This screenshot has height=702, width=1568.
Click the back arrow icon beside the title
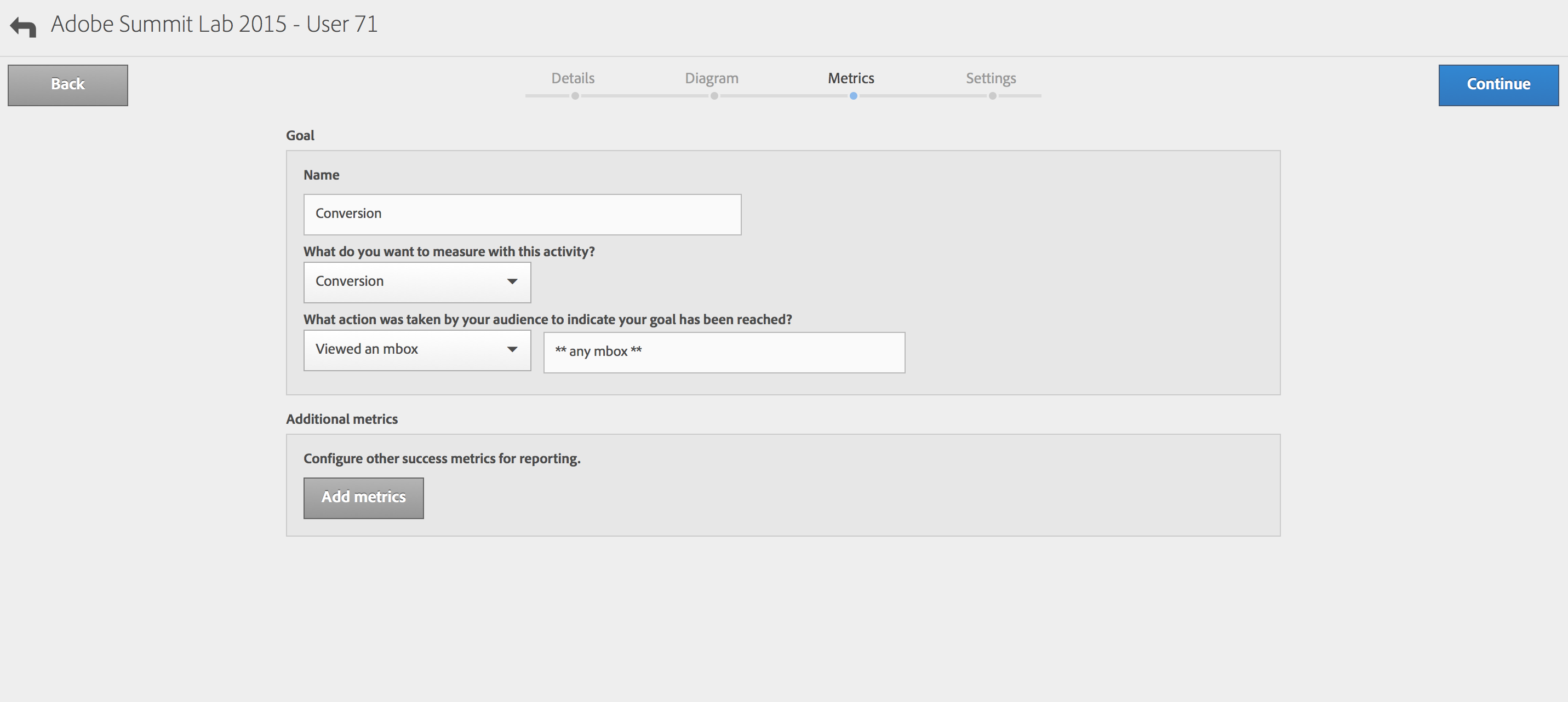point(23,27)
